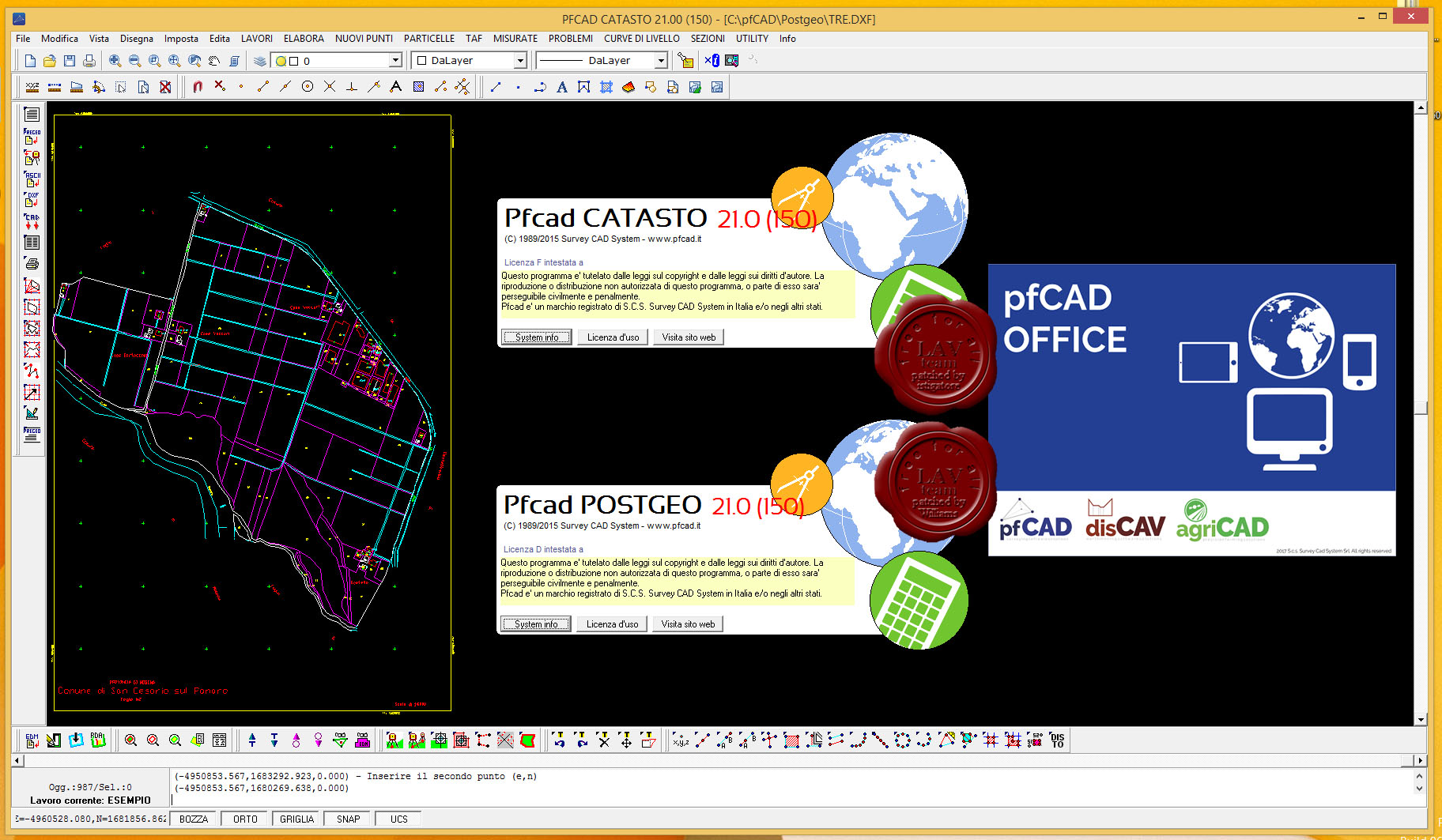Open the LAVORI menu
This screenshot has height=840, width=1442.
(257, 39)
